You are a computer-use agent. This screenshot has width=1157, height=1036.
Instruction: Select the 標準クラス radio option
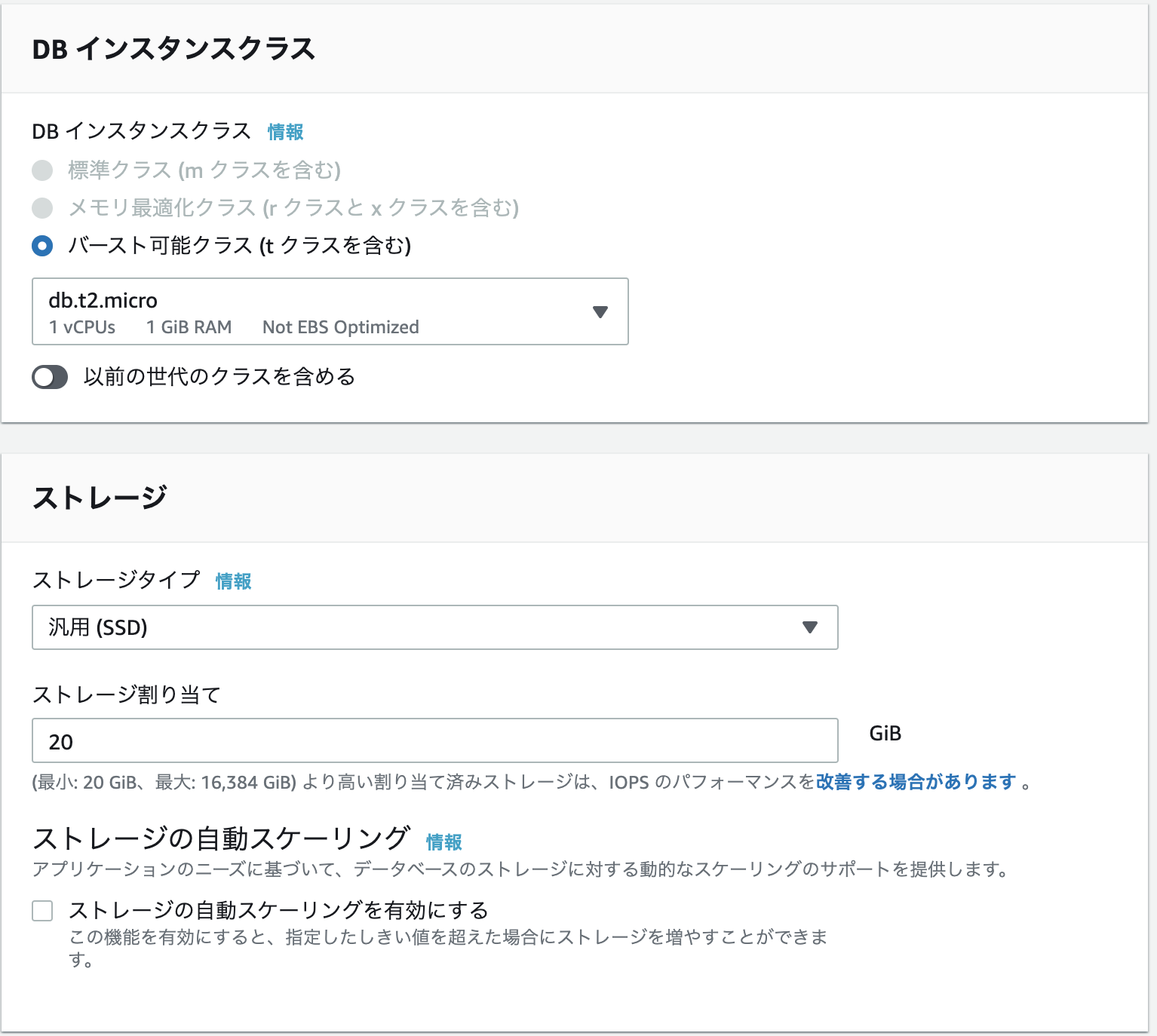pyautogui.click(x=42, y=170)
